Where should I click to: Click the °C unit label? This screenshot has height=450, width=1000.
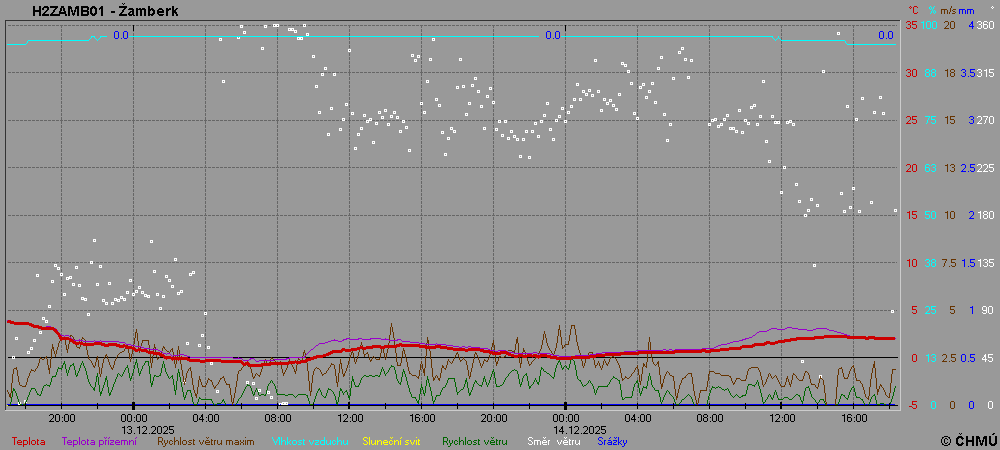click(x=913, y=10)
